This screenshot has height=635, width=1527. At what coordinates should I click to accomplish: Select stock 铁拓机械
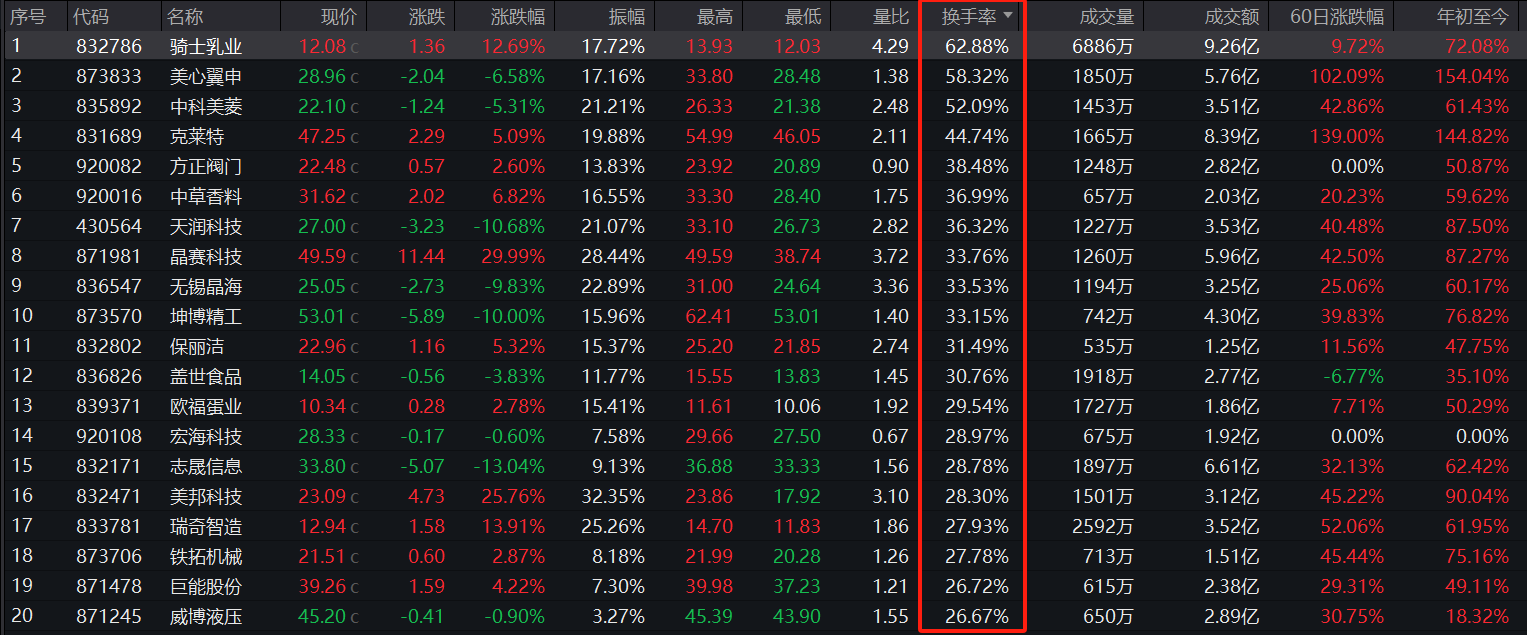(206, 556)
